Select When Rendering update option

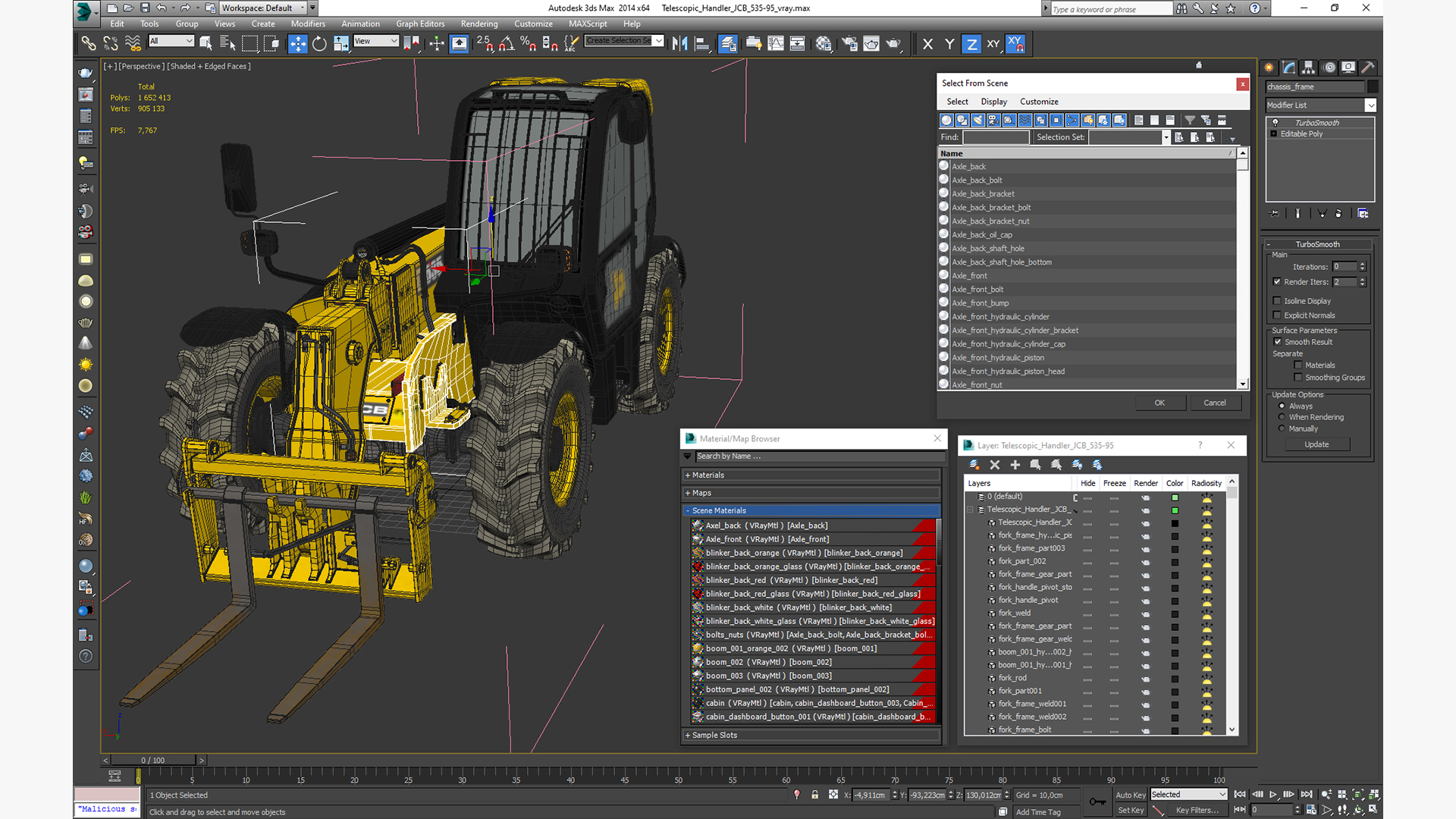point(1282,417)
